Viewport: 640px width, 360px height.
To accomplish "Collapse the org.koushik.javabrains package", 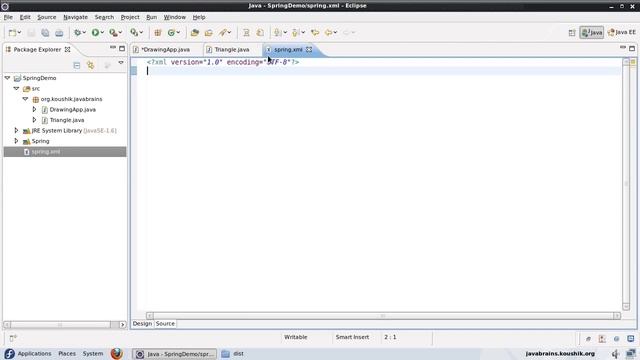I will [25, 99].
